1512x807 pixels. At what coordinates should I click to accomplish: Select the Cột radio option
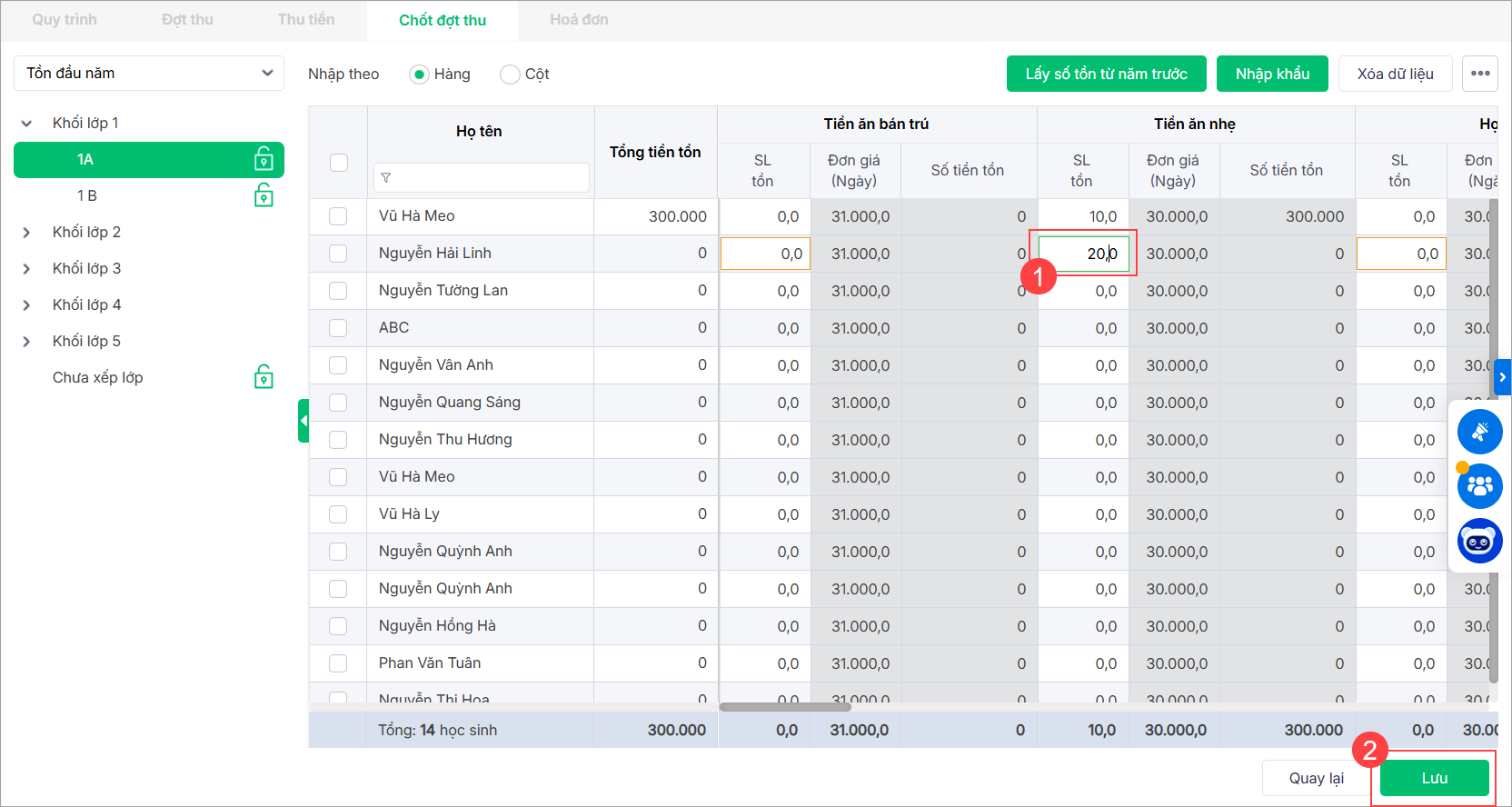510,75
